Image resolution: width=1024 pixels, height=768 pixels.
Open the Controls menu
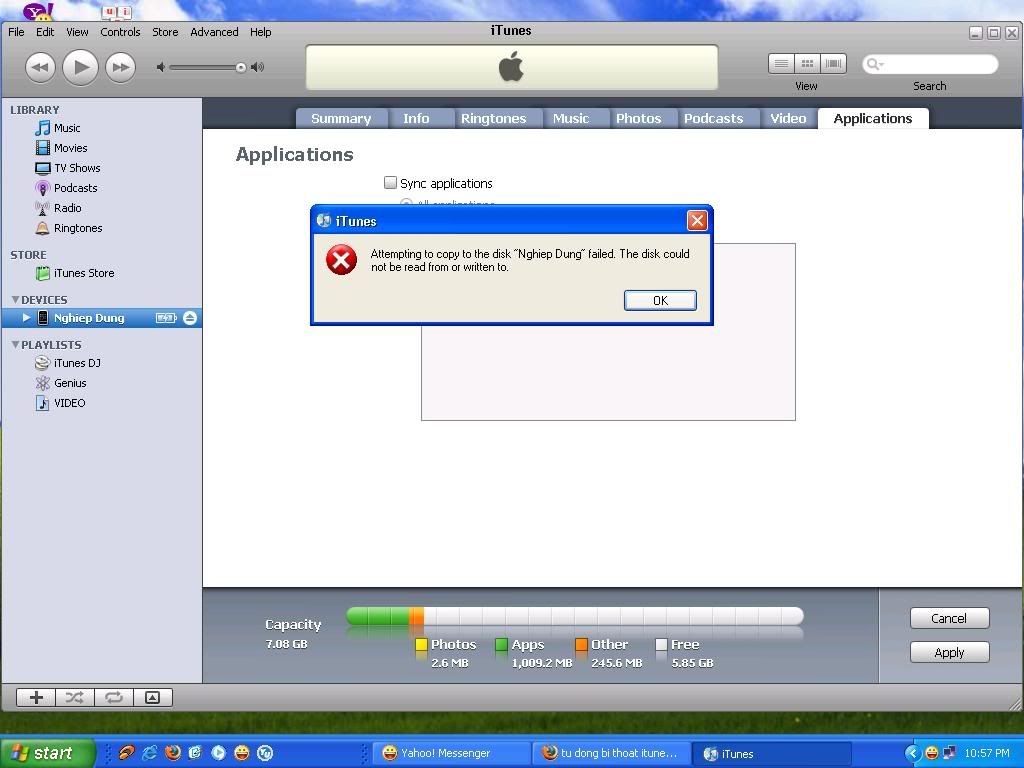coord(120,32)
